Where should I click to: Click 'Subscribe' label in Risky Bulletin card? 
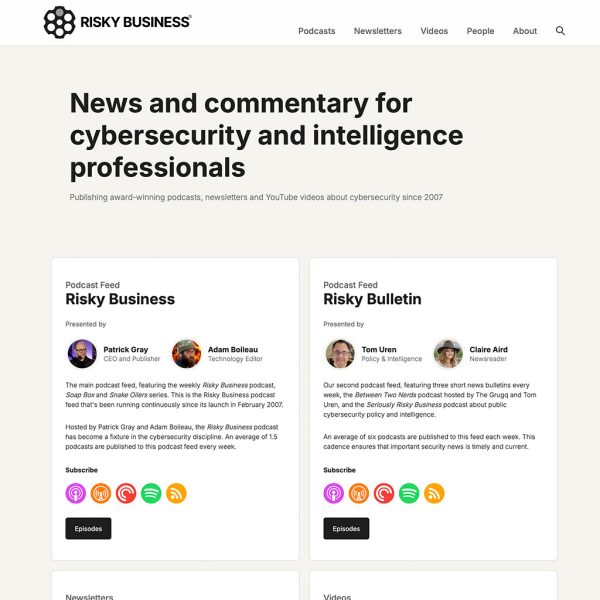[339, 470]
